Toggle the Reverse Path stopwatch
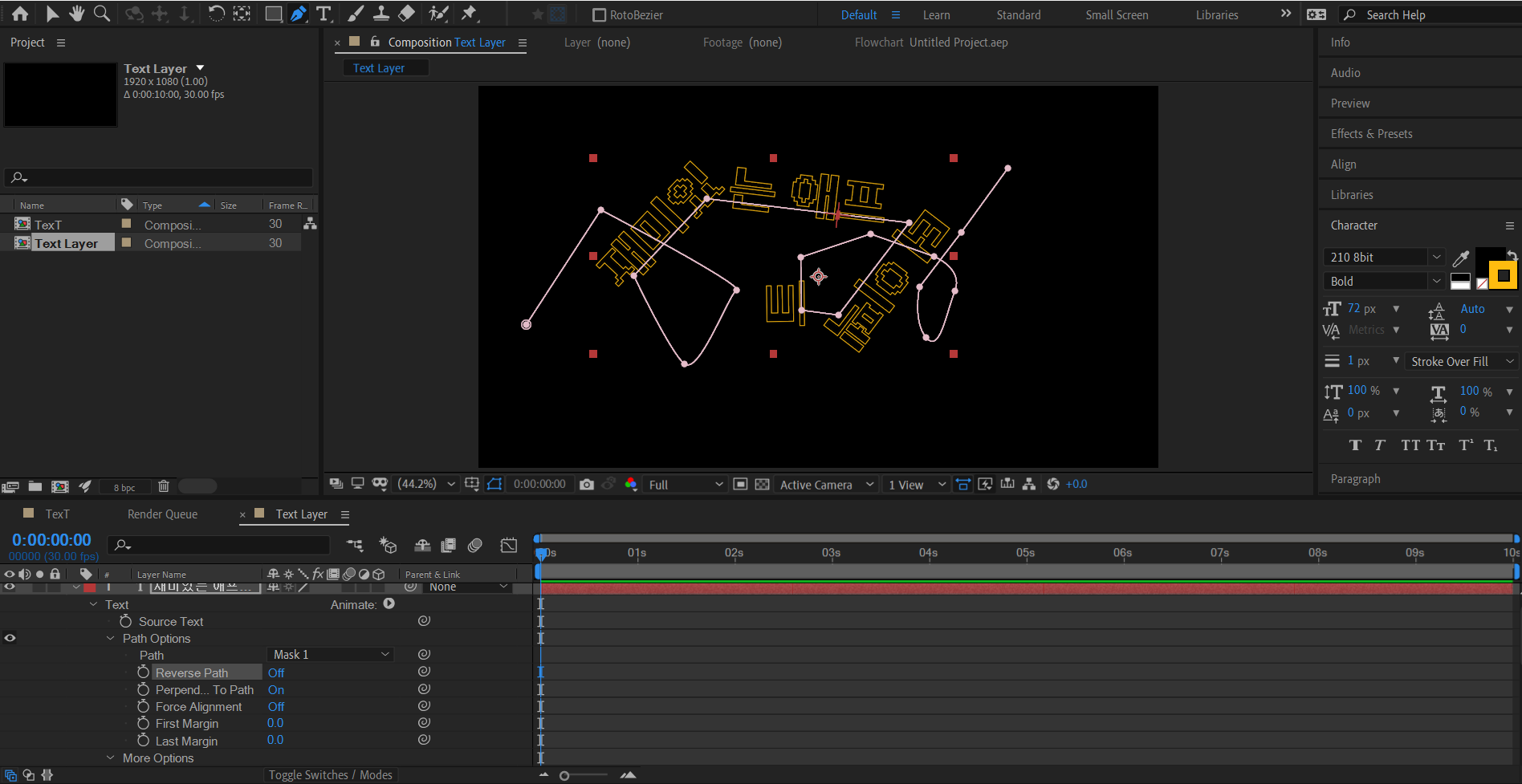Screen dimensions: 1522x784 tap(144, 672)
